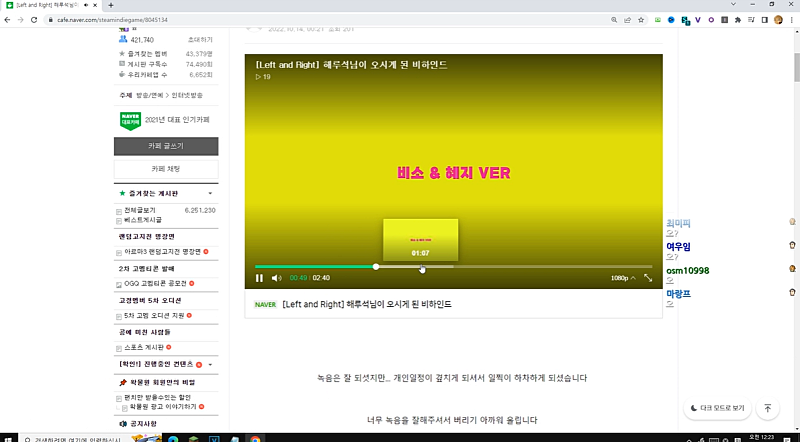This screenshot has height=442, width=800.
Task: Open the 5차 고멤 오디션 지원 board
Action: pos(154,316)
